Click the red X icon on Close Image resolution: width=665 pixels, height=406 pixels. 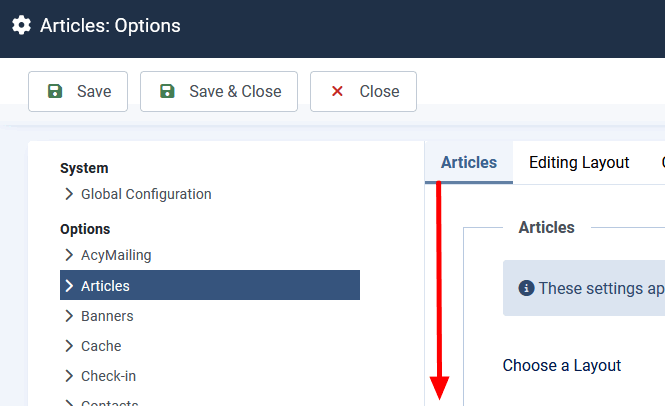[337, 91]
